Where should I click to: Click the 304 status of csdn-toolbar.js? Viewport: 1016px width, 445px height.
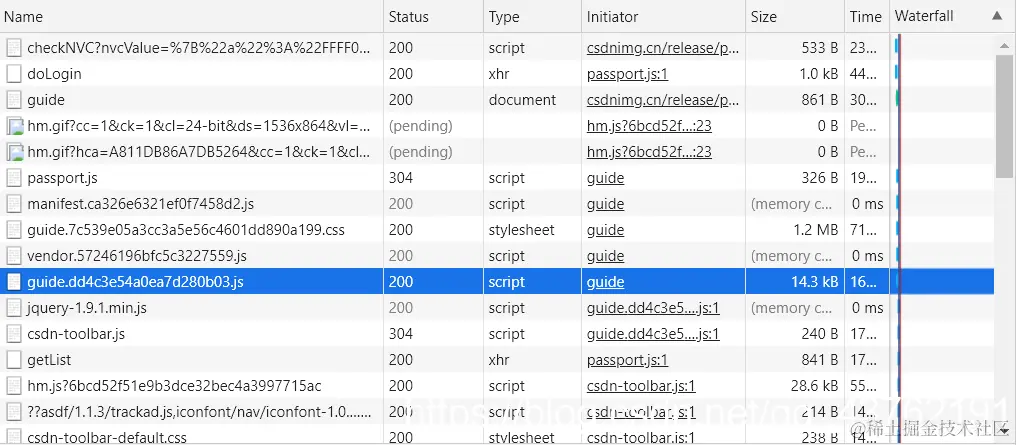click(x=400, y=334)
